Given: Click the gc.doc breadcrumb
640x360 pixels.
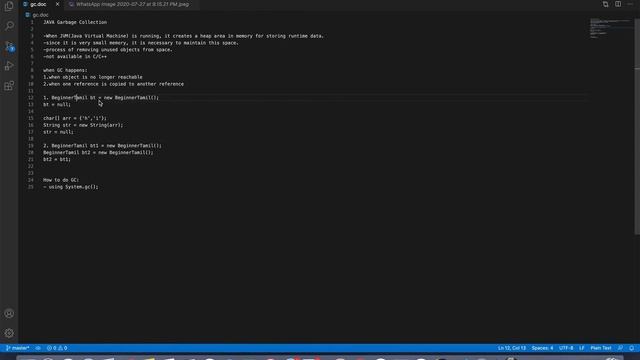Looking at the screenshot, I should [40, 15].
